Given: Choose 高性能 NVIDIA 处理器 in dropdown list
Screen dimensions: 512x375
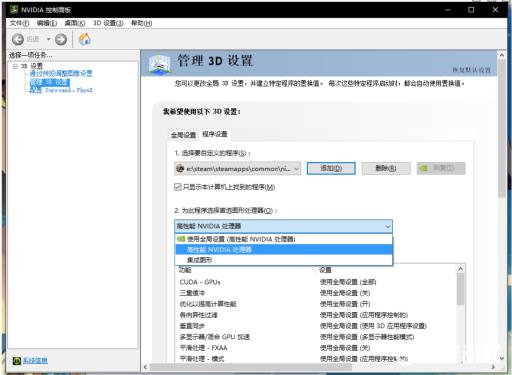Looking at the screenshot, I should [x=284, y=249].
